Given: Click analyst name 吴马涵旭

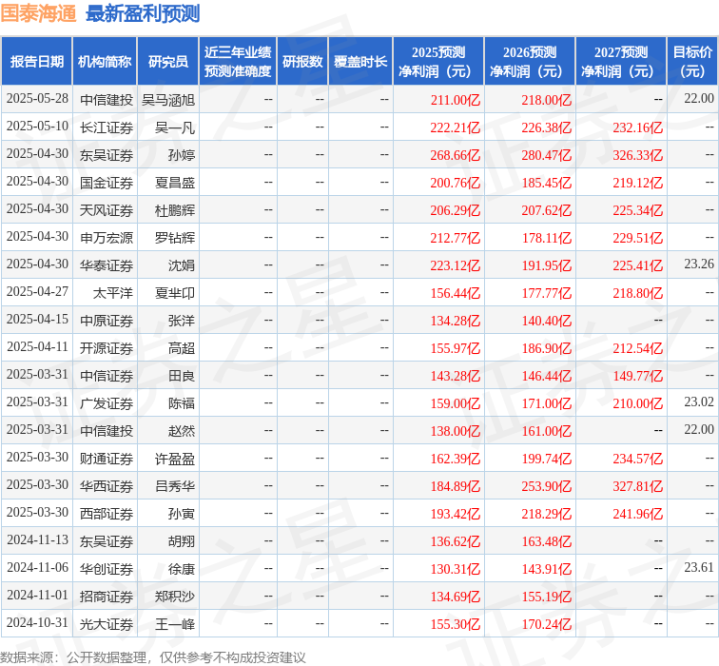Looking at the screenshot, I should (x=168, y=100).
